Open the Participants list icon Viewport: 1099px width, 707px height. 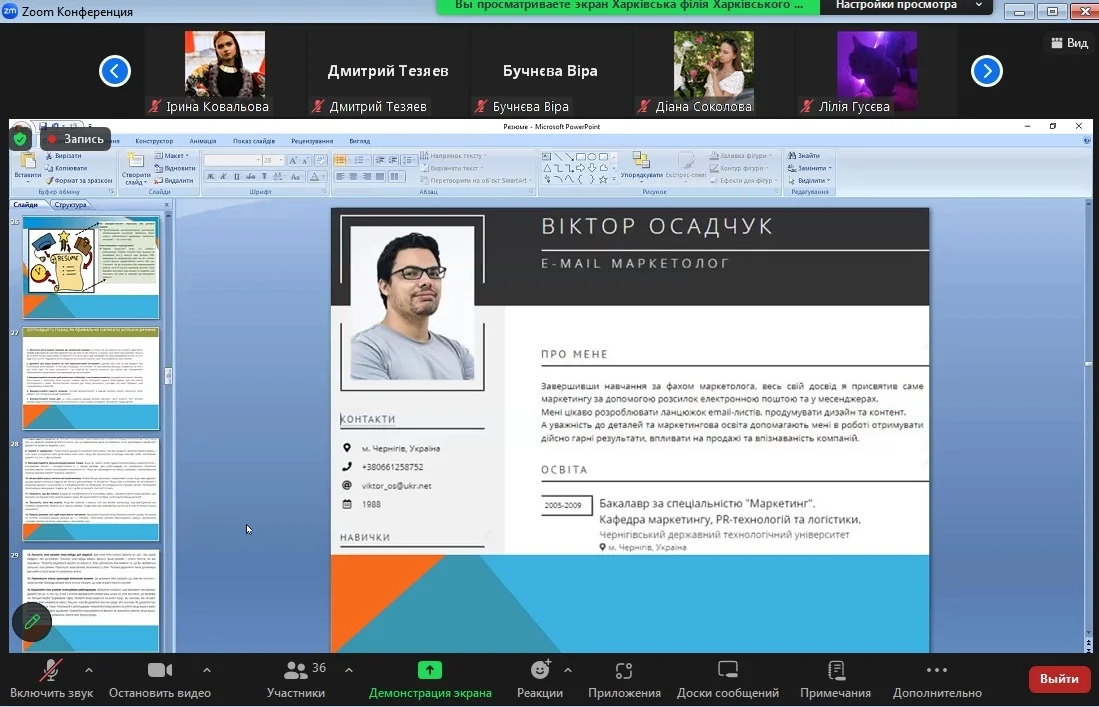pyautogui.click(x=296, y=670)
